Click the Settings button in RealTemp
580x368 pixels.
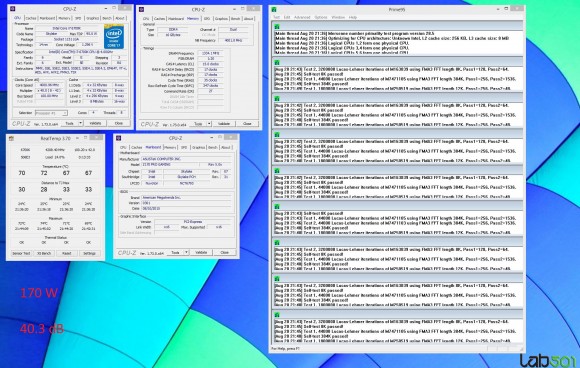89,253
